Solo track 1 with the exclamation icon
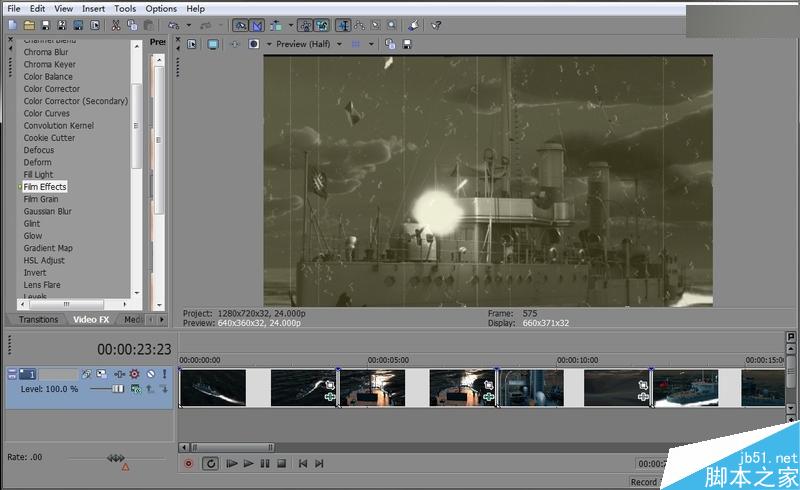The width and height of the screenshot is (800, 490). tap(164, 374)
